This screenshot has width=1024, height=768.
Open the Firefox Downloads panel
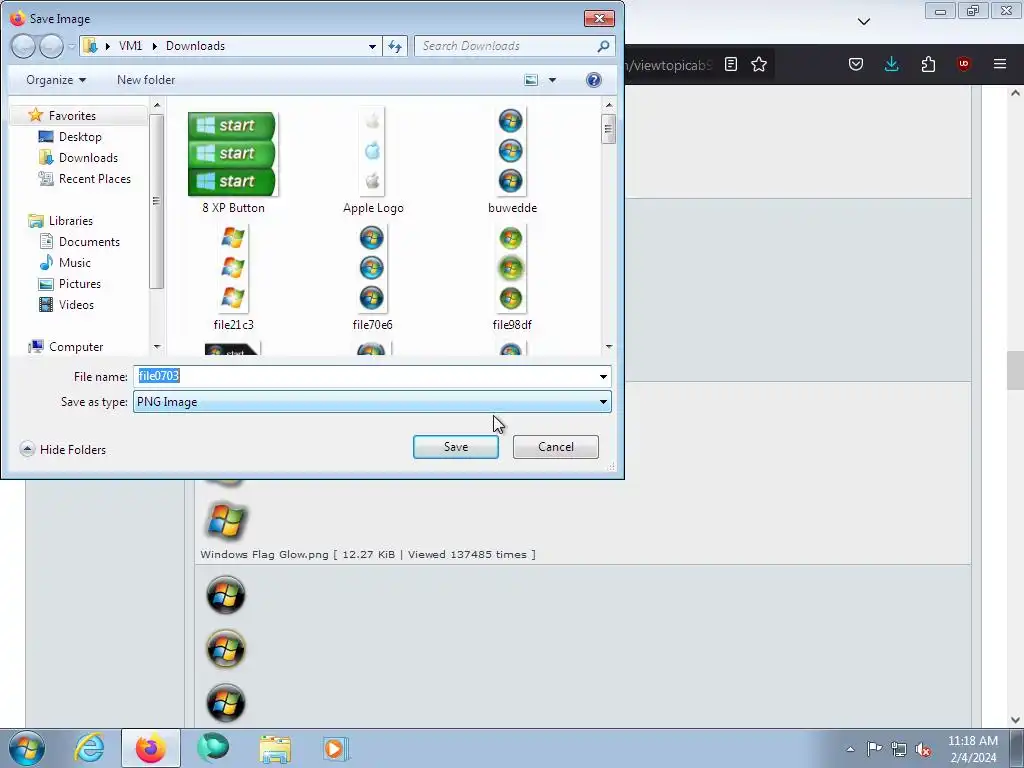coord(891,64)
